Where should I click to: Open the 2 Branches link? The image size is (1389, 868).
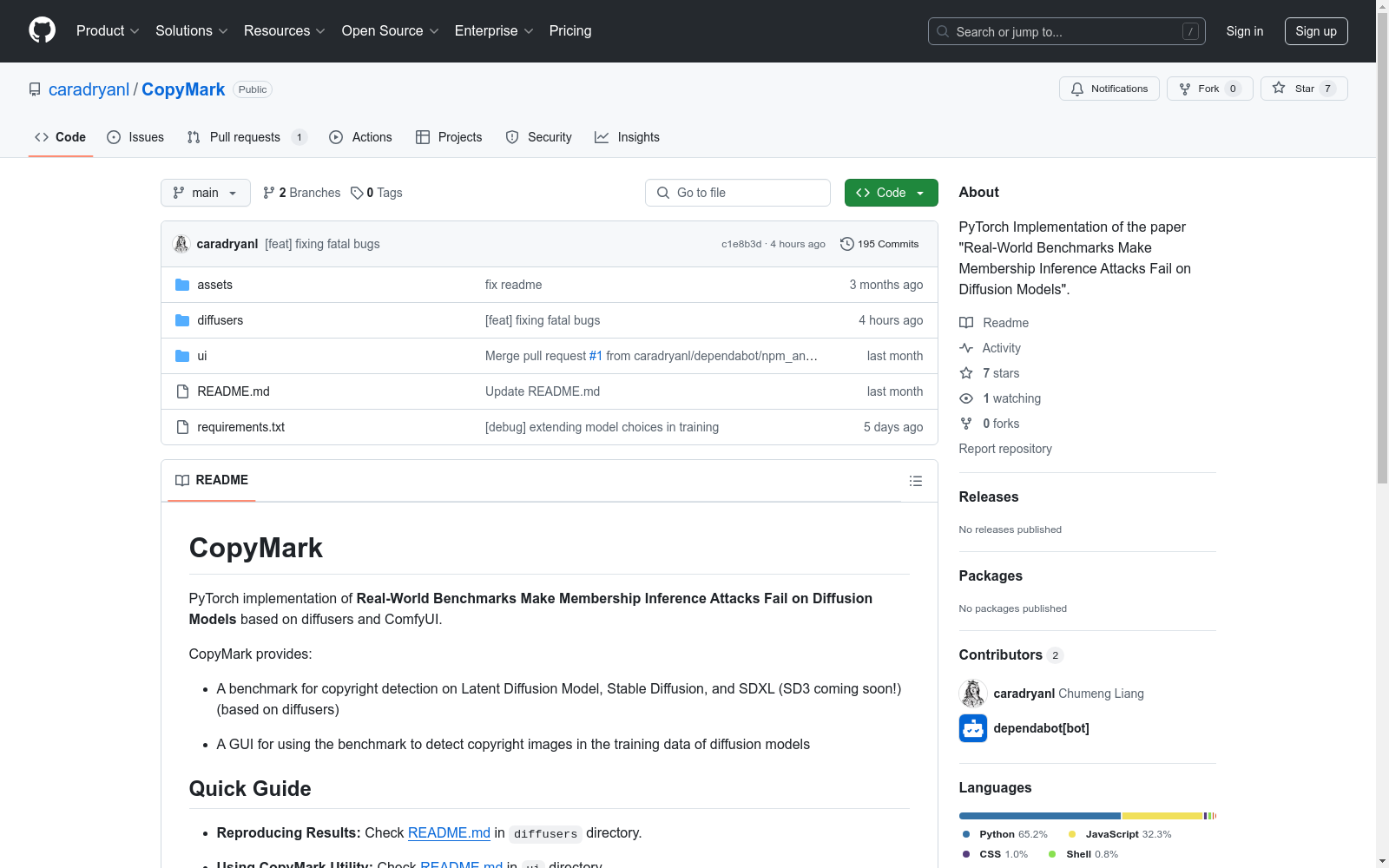point(302,193)
